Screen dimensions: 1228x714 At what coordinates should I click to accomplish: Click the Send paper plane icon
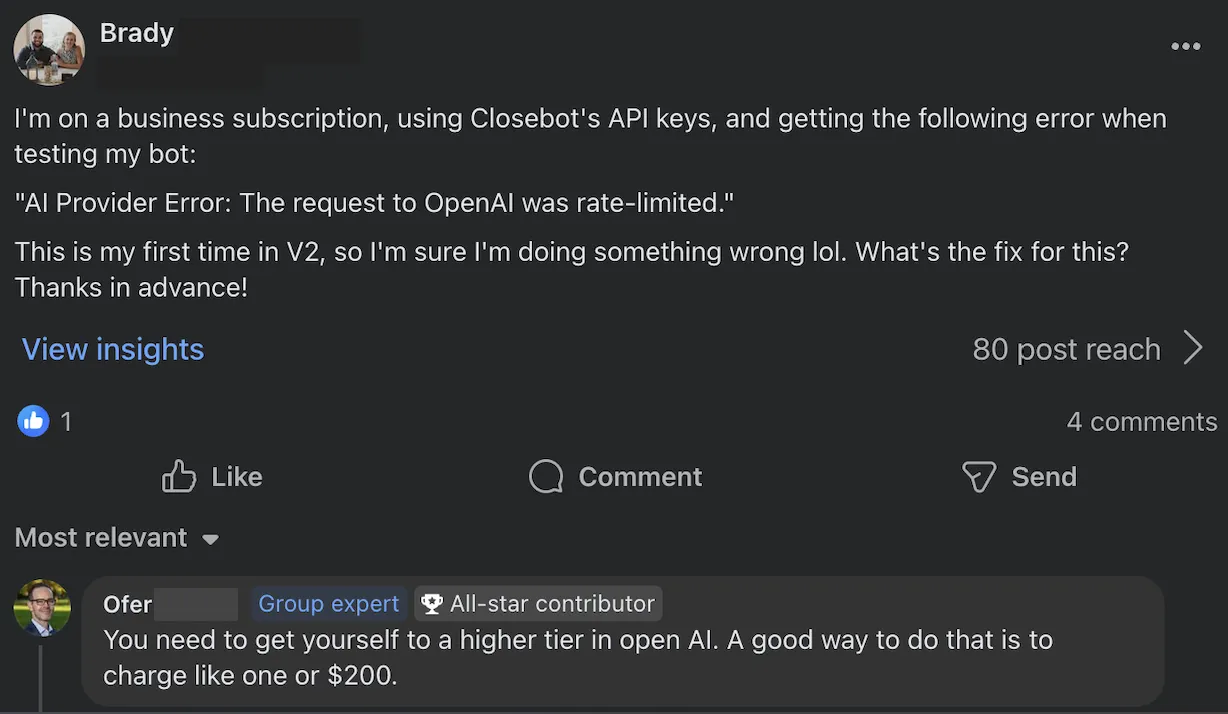pos(978,477)
